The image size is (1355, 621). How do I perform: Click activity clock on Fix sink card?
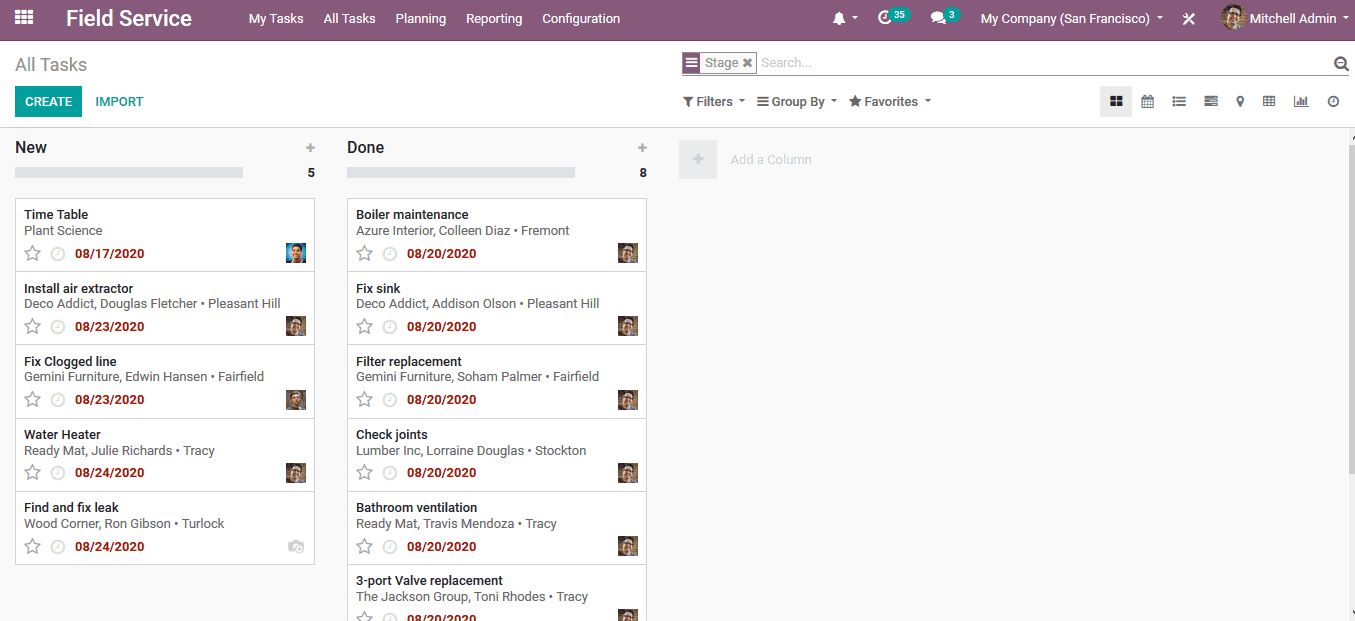pyautogui.click(x=390, y=327)
